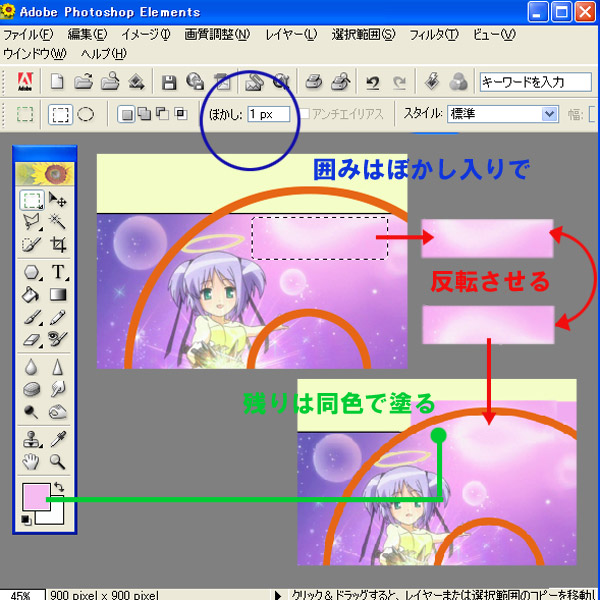Screen dimensions: 600x600
Task: Open the 編集(E) menu
Action: point(87,35)
